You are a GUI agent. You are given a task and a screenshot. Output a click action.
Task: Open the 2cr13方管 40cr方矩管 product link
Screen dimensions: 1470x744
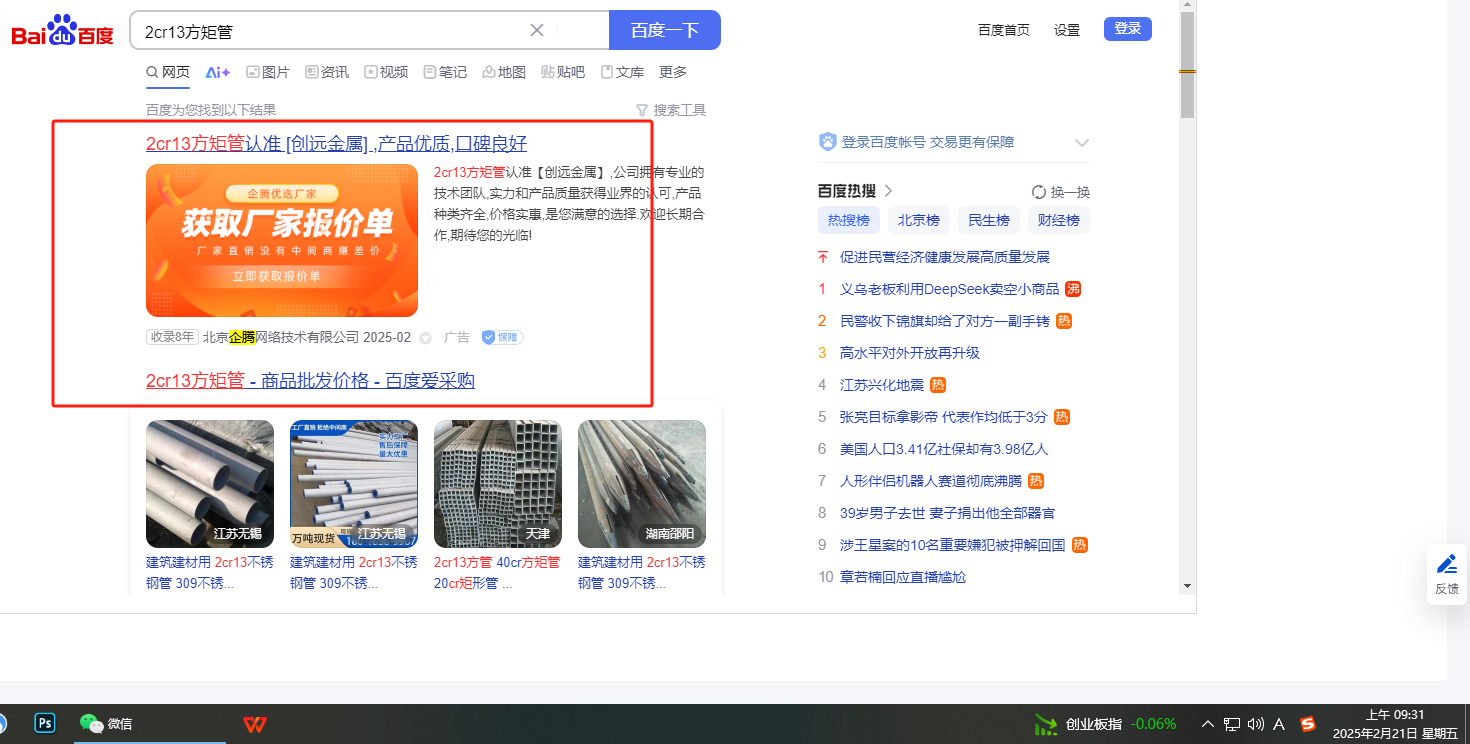click(x=497, y=572)
